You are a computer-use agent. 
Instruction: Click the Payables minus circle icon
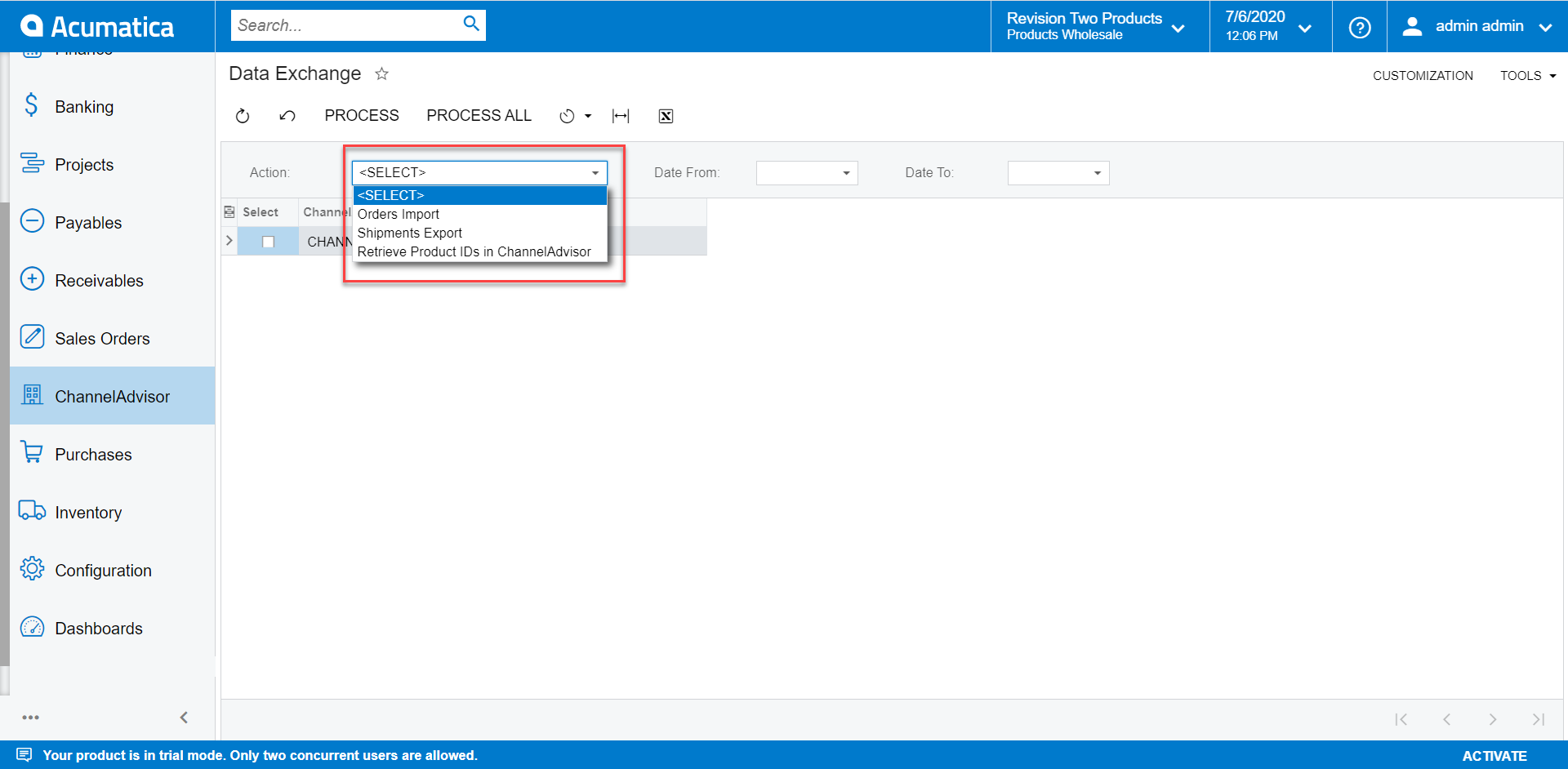(32, 221)
